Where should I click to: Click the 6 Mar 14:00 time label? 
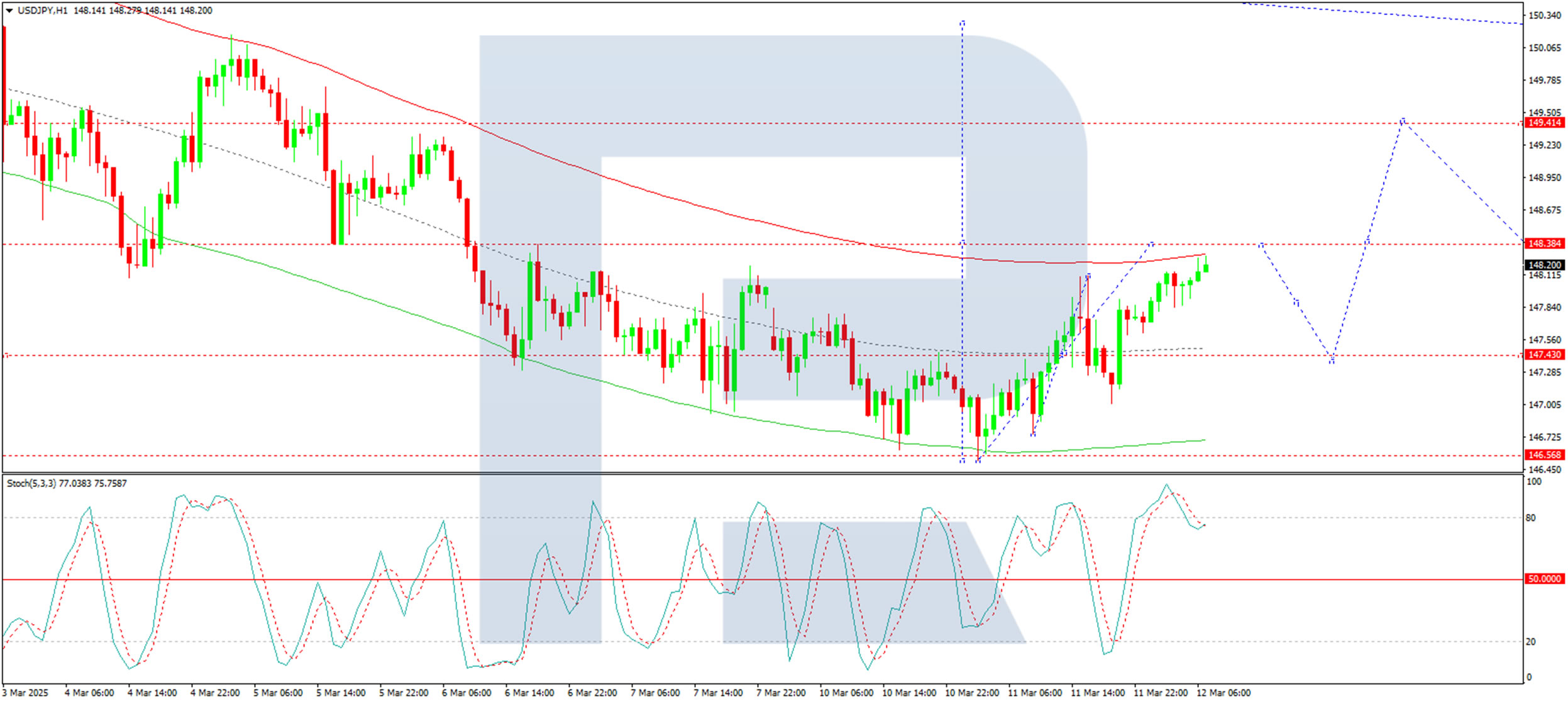(x=529, y=693)
